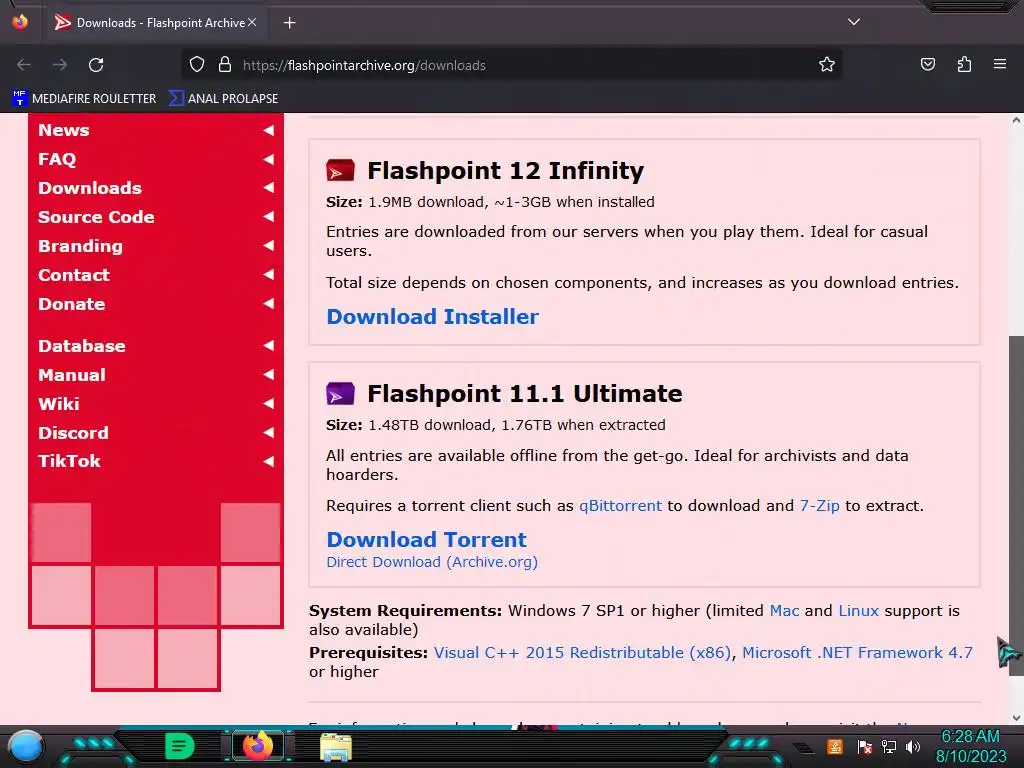Open the Pocket save icon

point(927,64)
